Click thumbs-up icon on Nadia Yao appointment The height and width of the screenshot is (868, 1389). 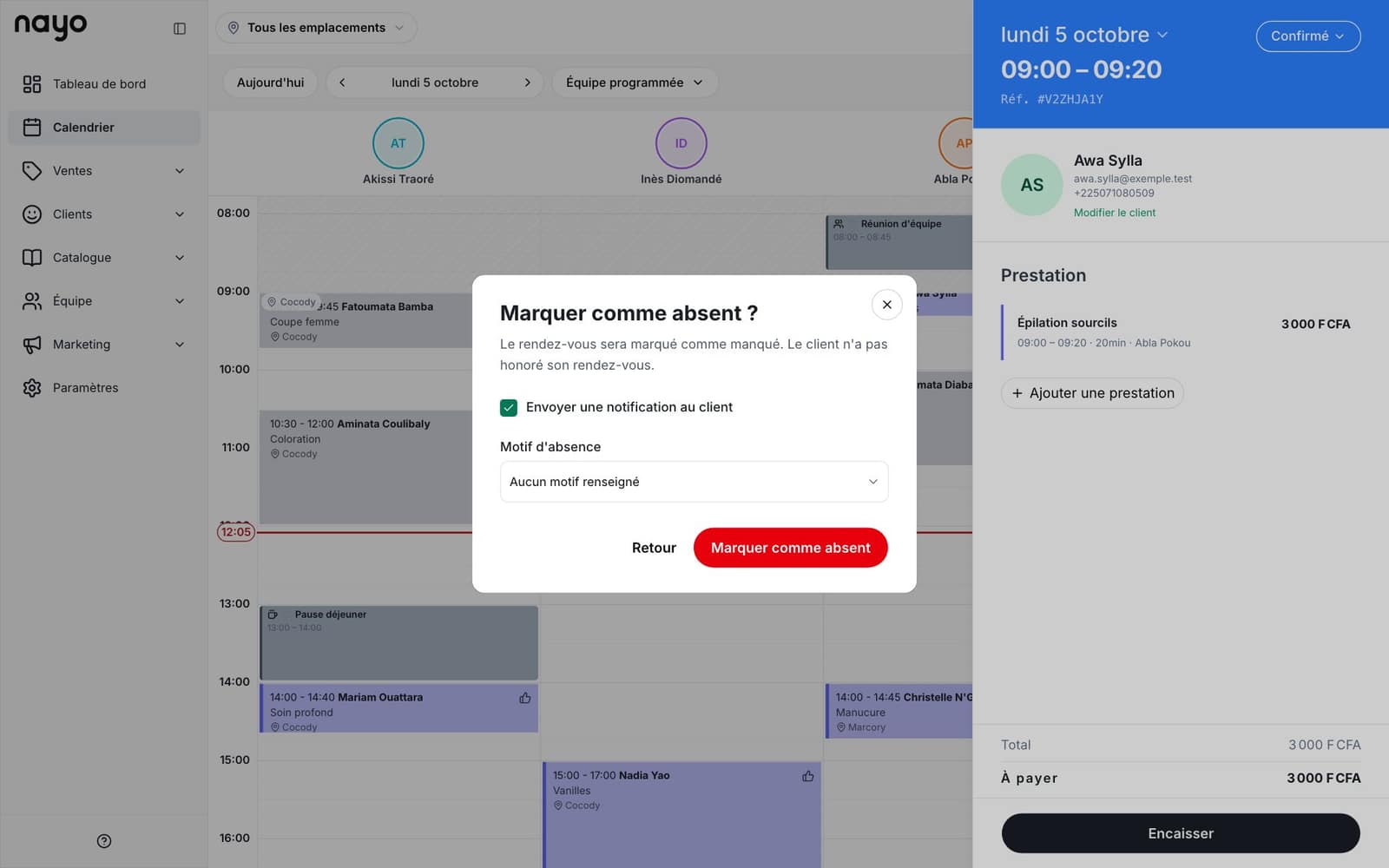tap(808, 776)
